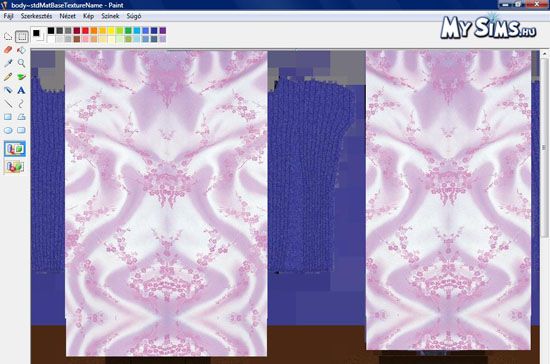Image resolution: width=550 pixels, height=364 pixels.
Task: Select the Pencil tool
Action: pyautogui.click(x=8, y=76)
